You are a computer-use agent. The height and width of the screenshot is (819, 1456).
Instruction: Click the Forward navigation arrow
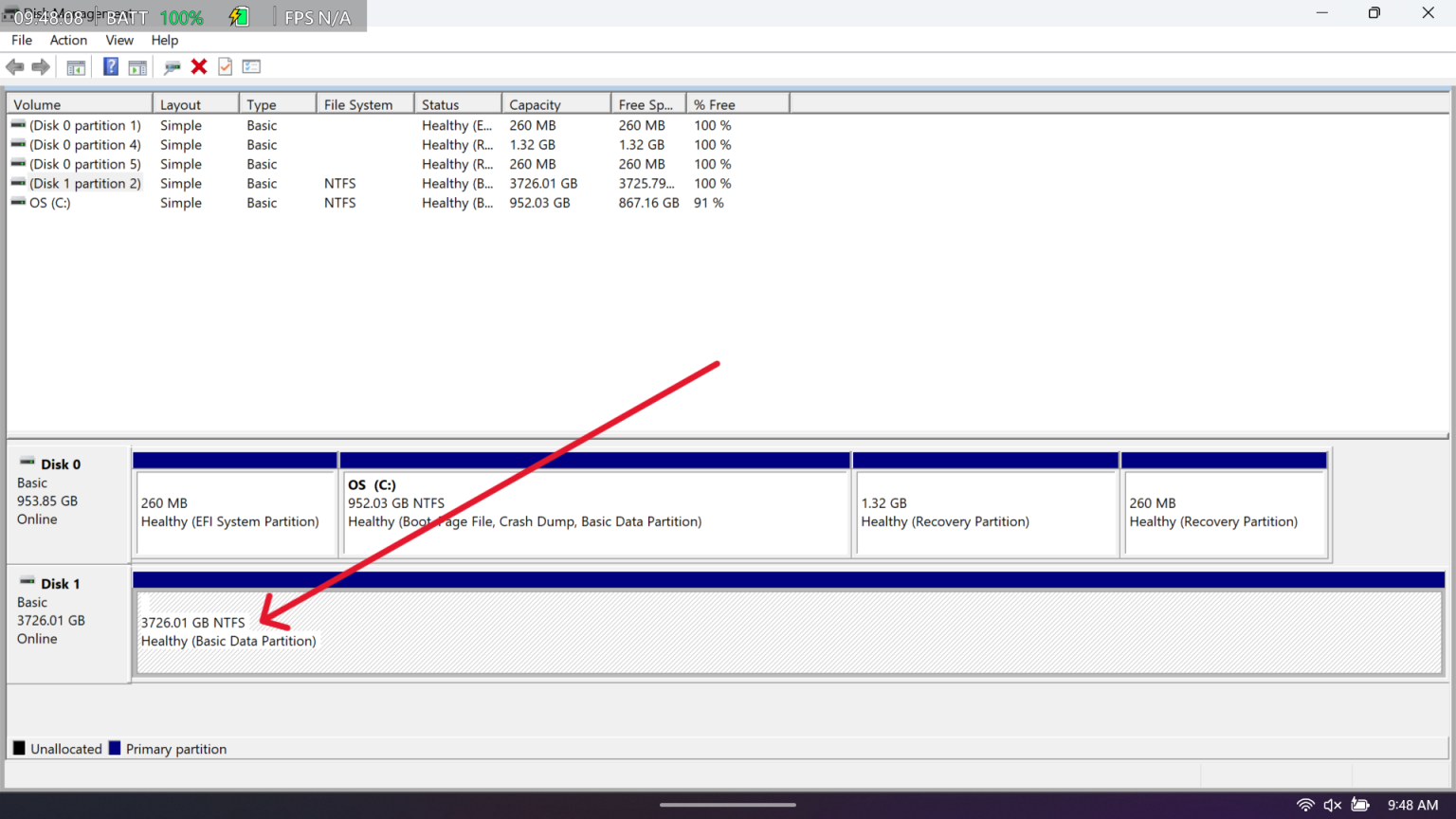point(40,66)
